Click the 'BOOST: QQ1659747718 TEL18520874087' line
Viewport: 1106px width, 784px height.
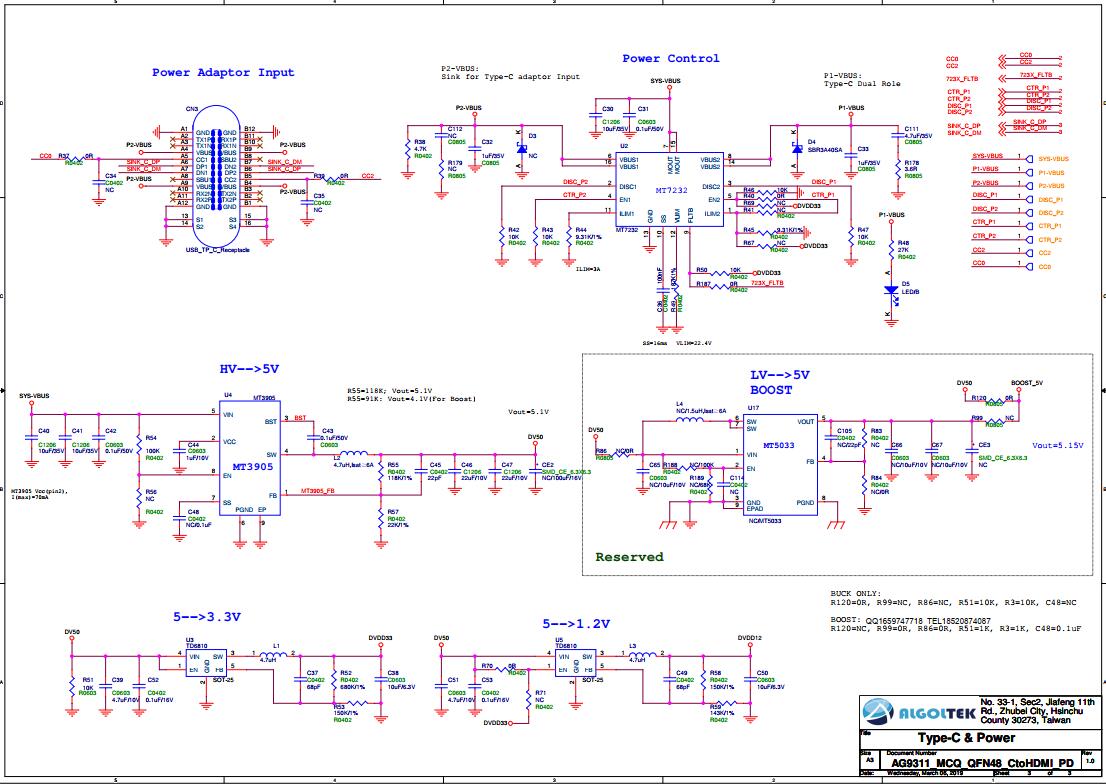[911, 621]
